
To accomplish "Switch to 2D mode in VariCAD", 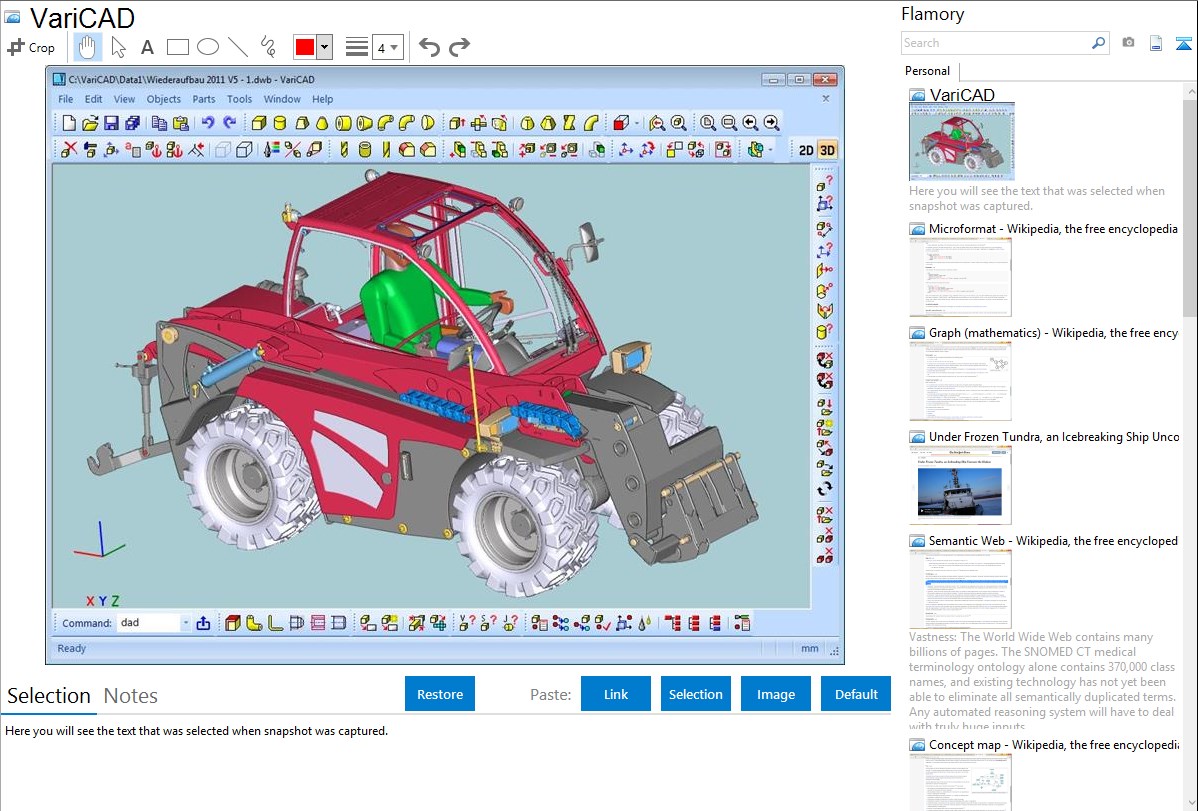I will pos(805,150).
